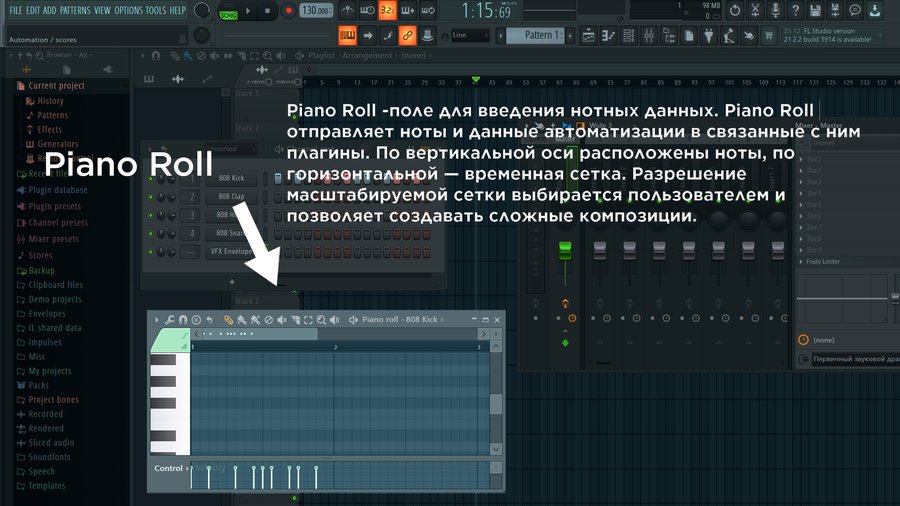
Task: Toggle the 3.2.1 recording countdown
Action: click(387, 10)
